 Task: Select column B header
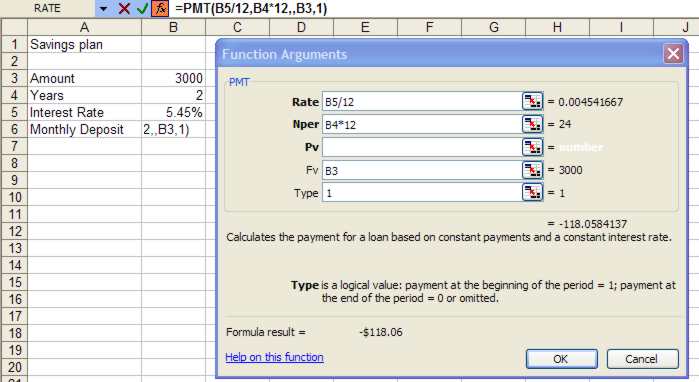click(173, 27)
